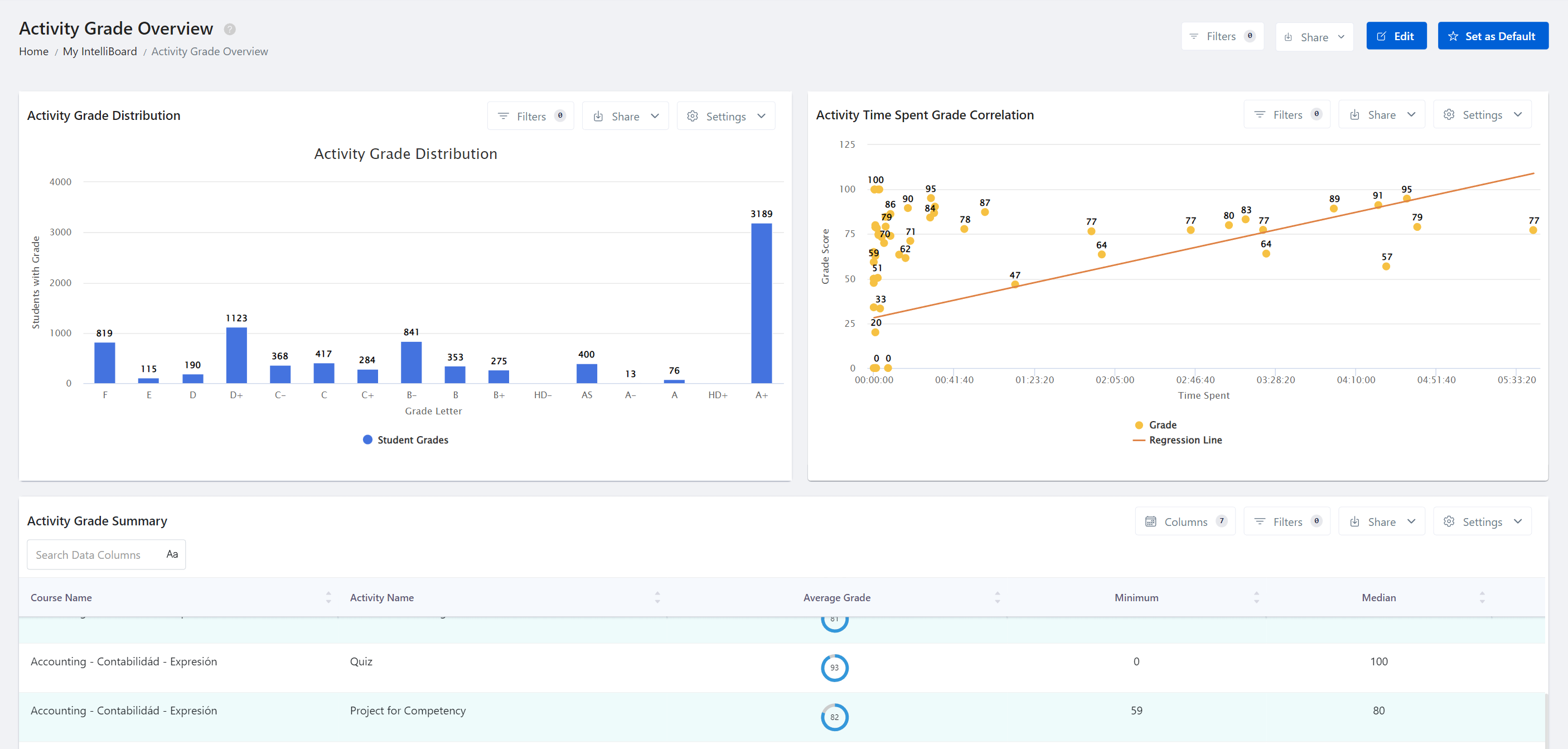The width and height of the screenshot is (1568, 749).
Task: Click the 93 average grade circle for Quiz
Action: point(835,668)
